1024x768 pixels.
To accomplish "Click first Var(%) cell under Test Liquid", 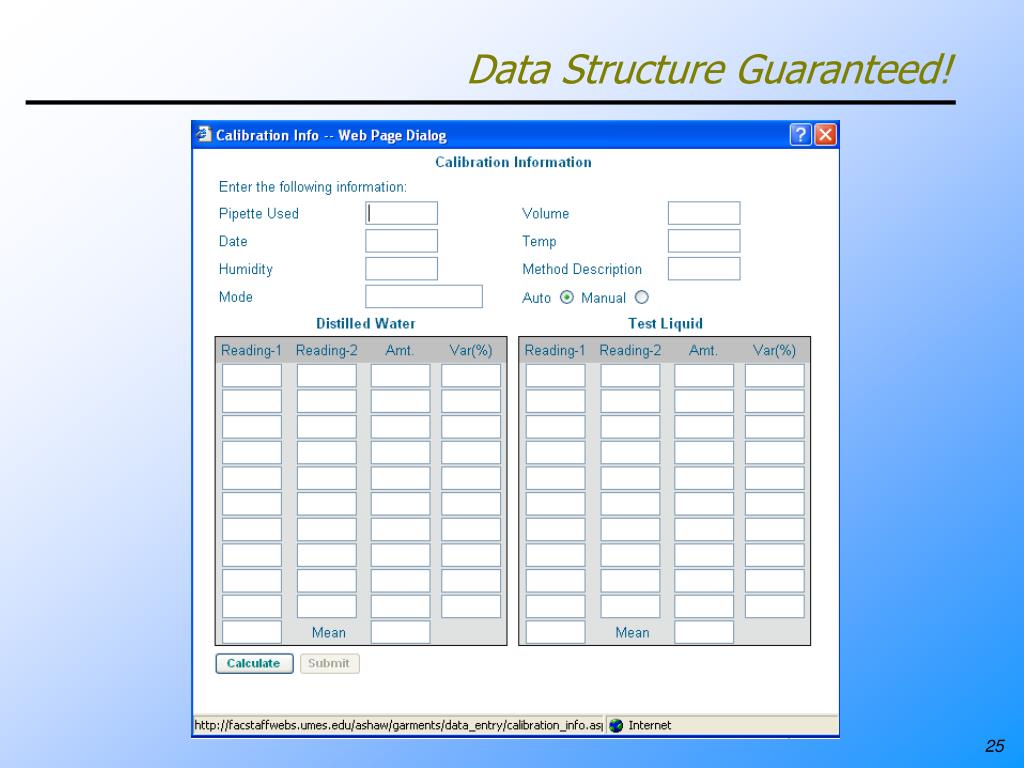I will point(775,376).
